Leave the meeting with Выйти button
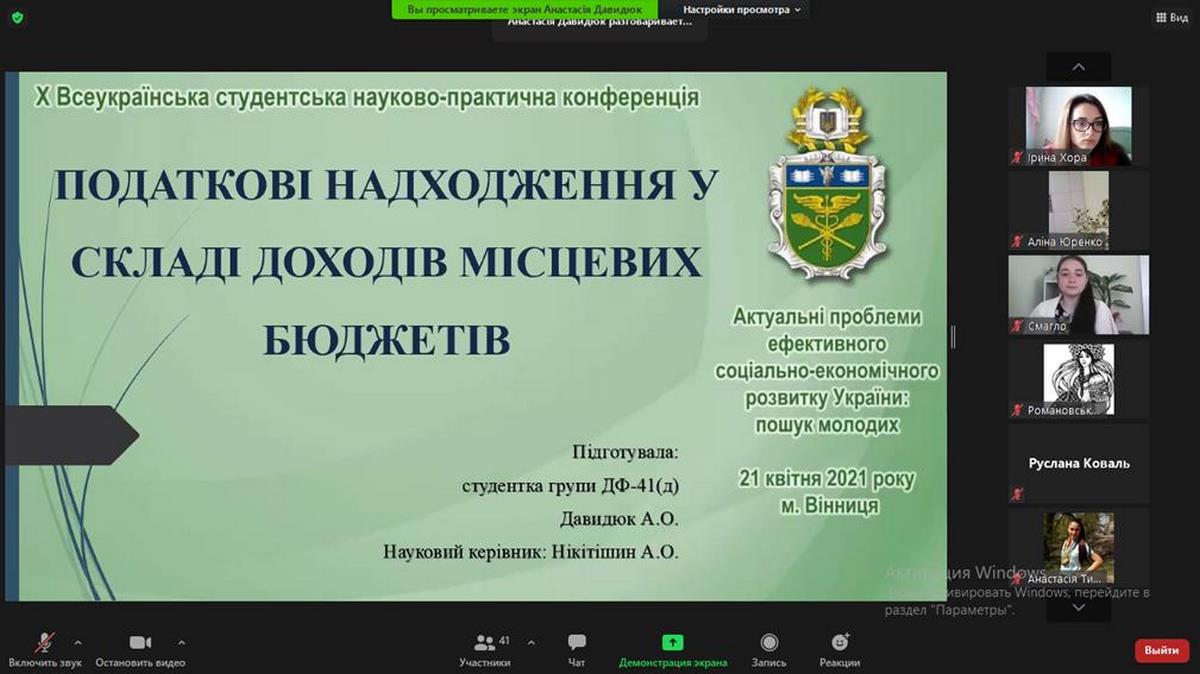Image resolution: width=1200 pixels, height=674 pixels. coord(1162,650)
